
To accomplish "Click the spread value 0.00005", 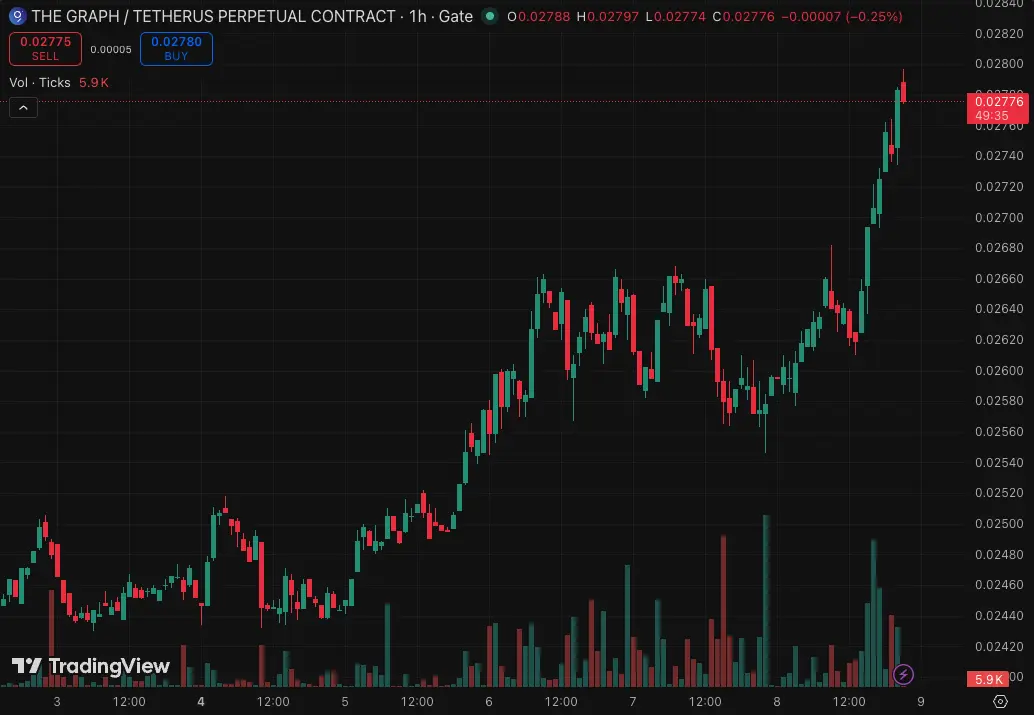I will pos(111,49).
